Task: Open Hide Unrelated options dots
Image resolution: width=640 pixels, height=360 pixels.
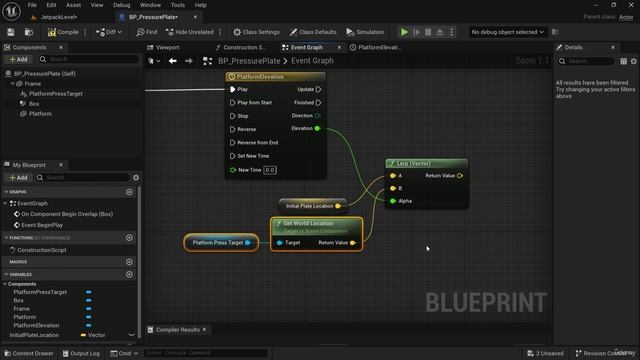Action: pos(220,32)
